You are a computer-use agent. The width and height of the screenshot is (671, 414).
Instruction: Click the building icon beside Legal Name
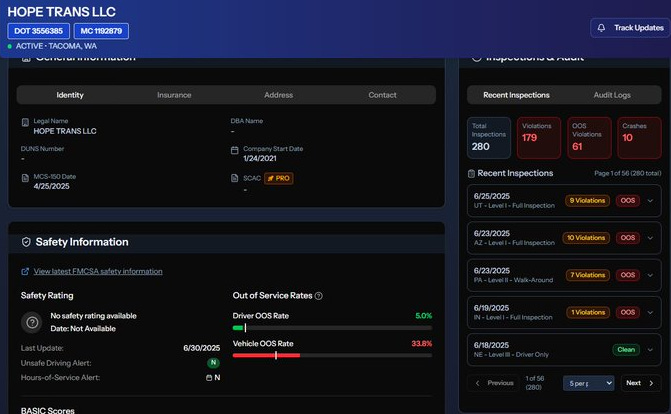25,122
